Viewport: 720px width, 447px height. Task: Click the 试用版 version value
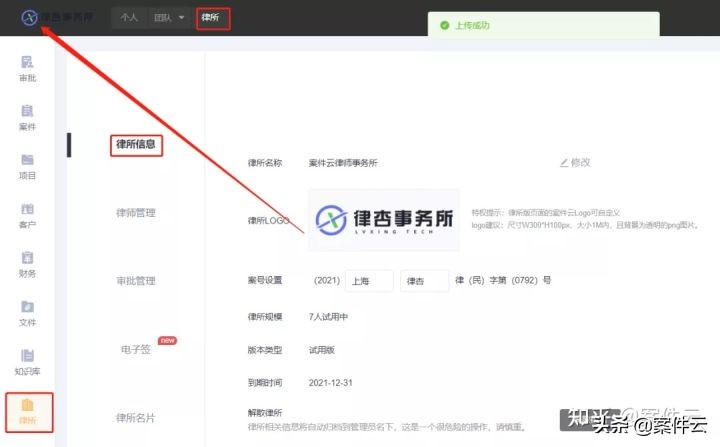point(321,350)
